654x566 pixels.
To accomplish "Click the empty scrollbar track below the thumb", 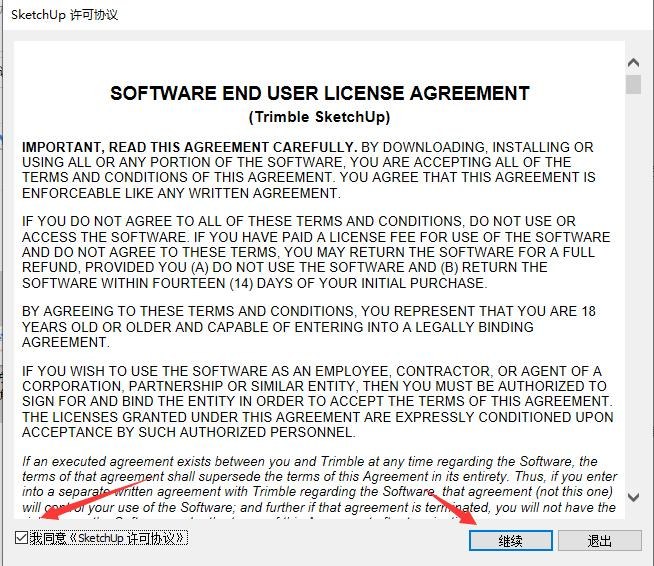I will pos(633,292).
